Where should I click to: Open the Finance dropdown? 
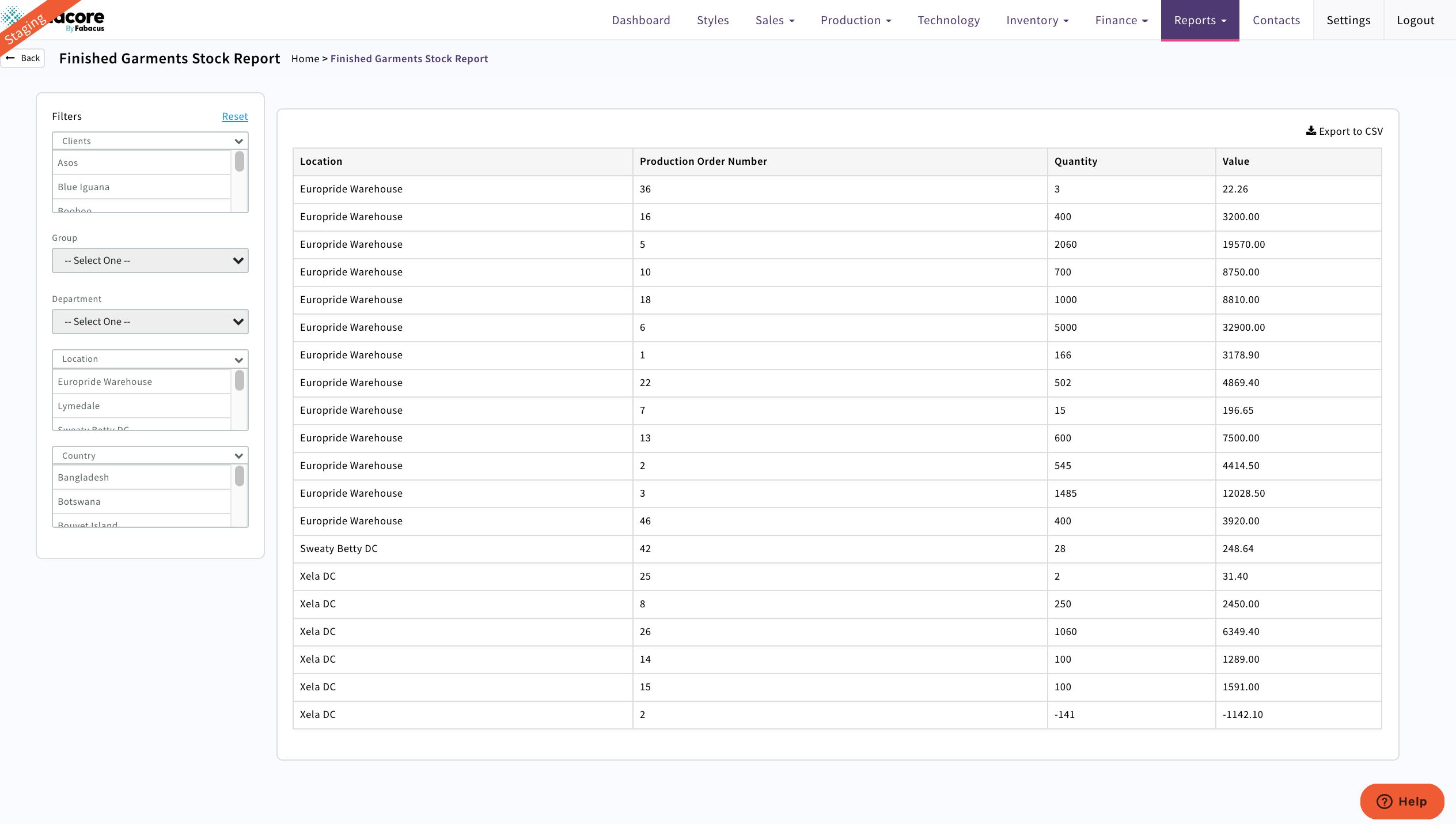1121,20
